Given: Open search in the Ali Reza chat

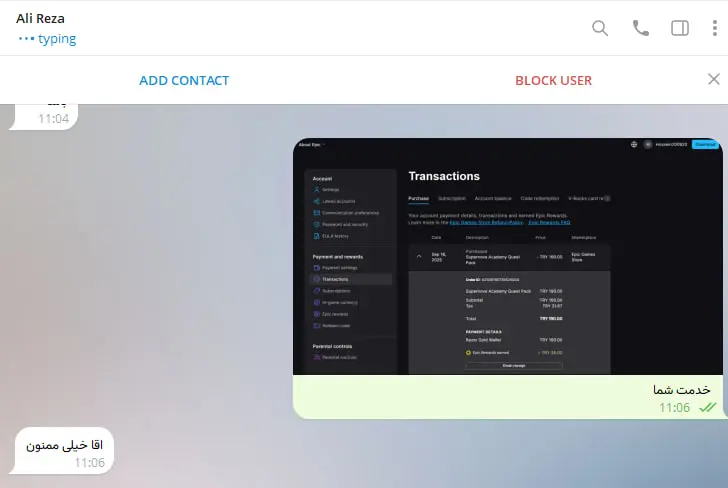Looking at the screenshot, I should (x=600, y=28).
